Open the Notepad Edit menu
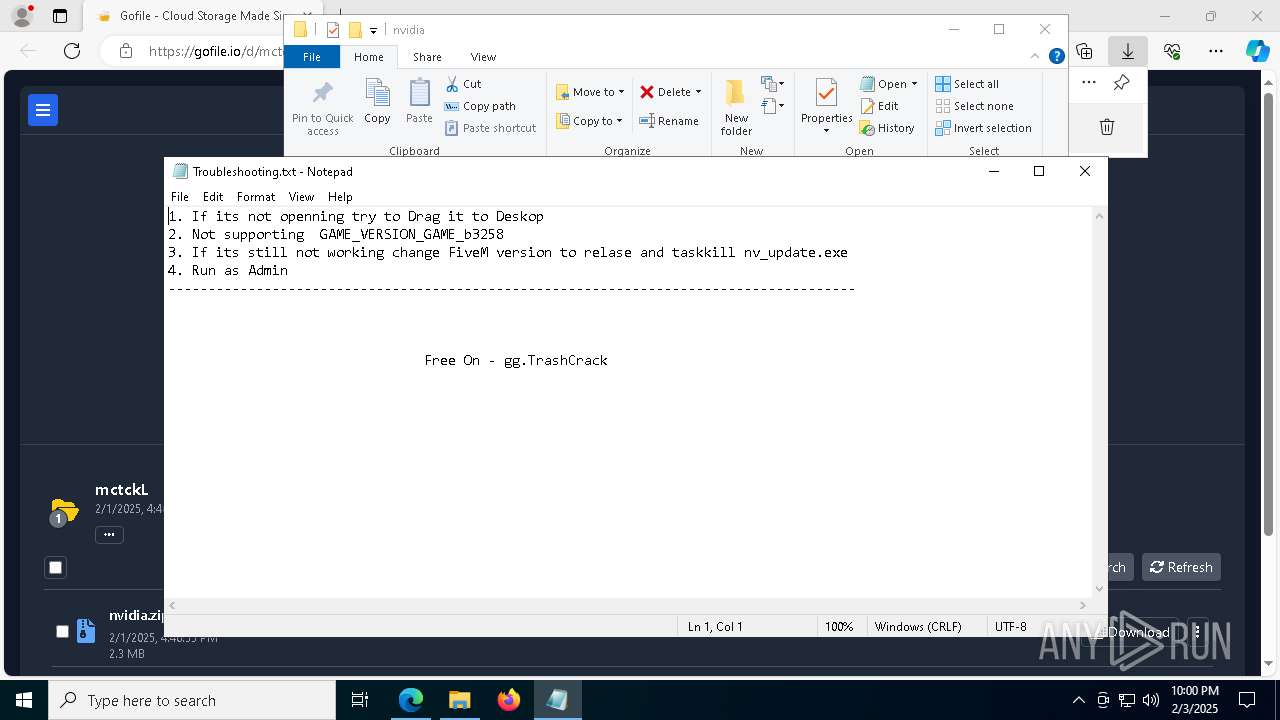 (x=213, y=197)
